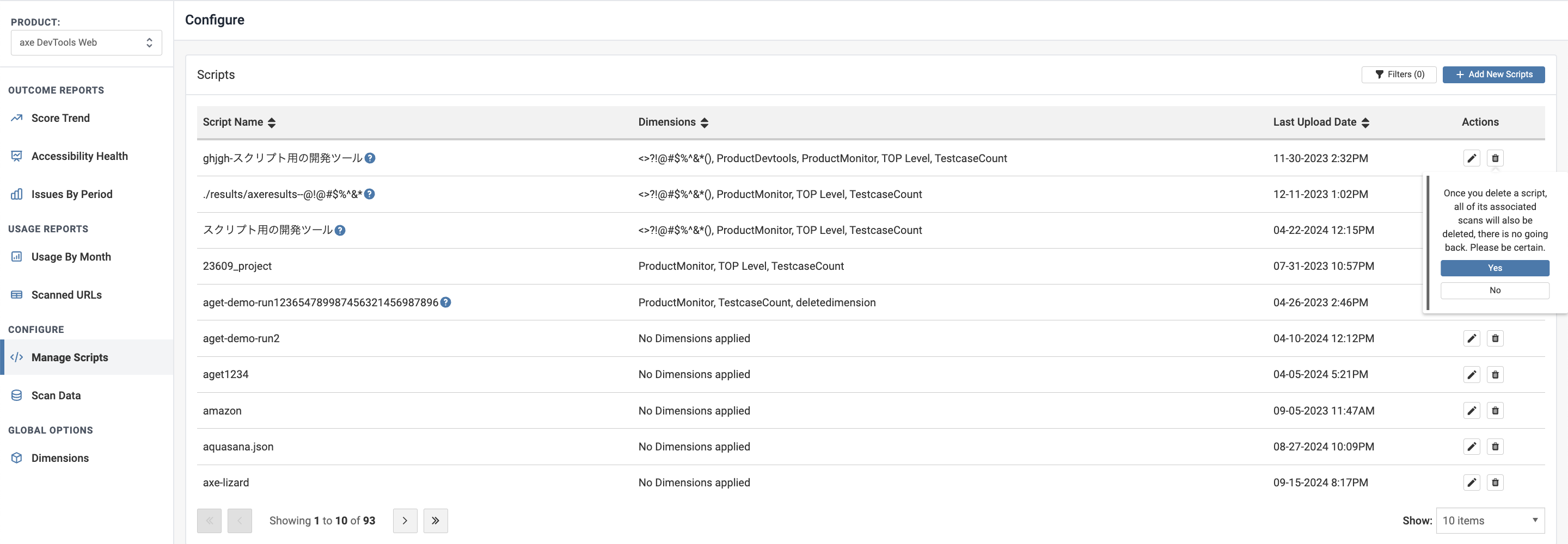Go to next page of scripts
Image resolution: width=1568 pixels, height=544 pixels.
[405, 520]
